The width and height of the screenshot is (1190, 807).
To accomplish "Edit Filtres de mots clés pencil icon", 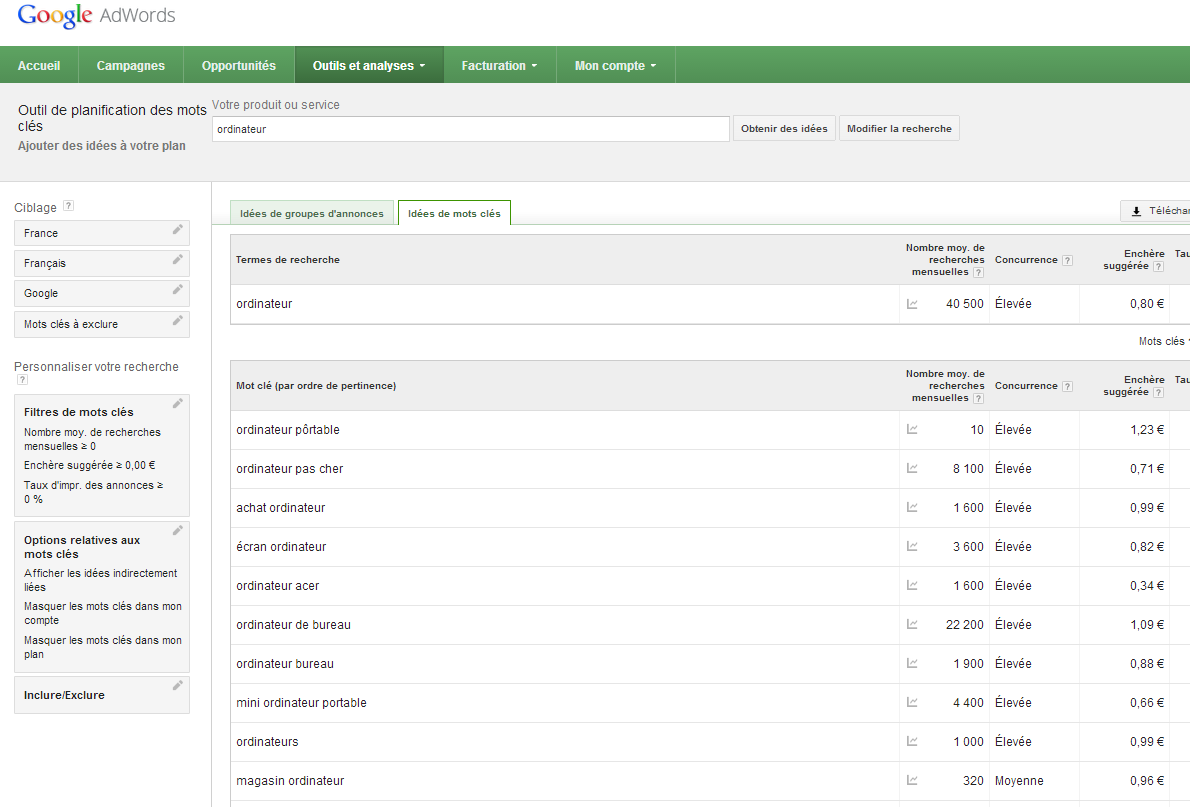I will 177,404.
